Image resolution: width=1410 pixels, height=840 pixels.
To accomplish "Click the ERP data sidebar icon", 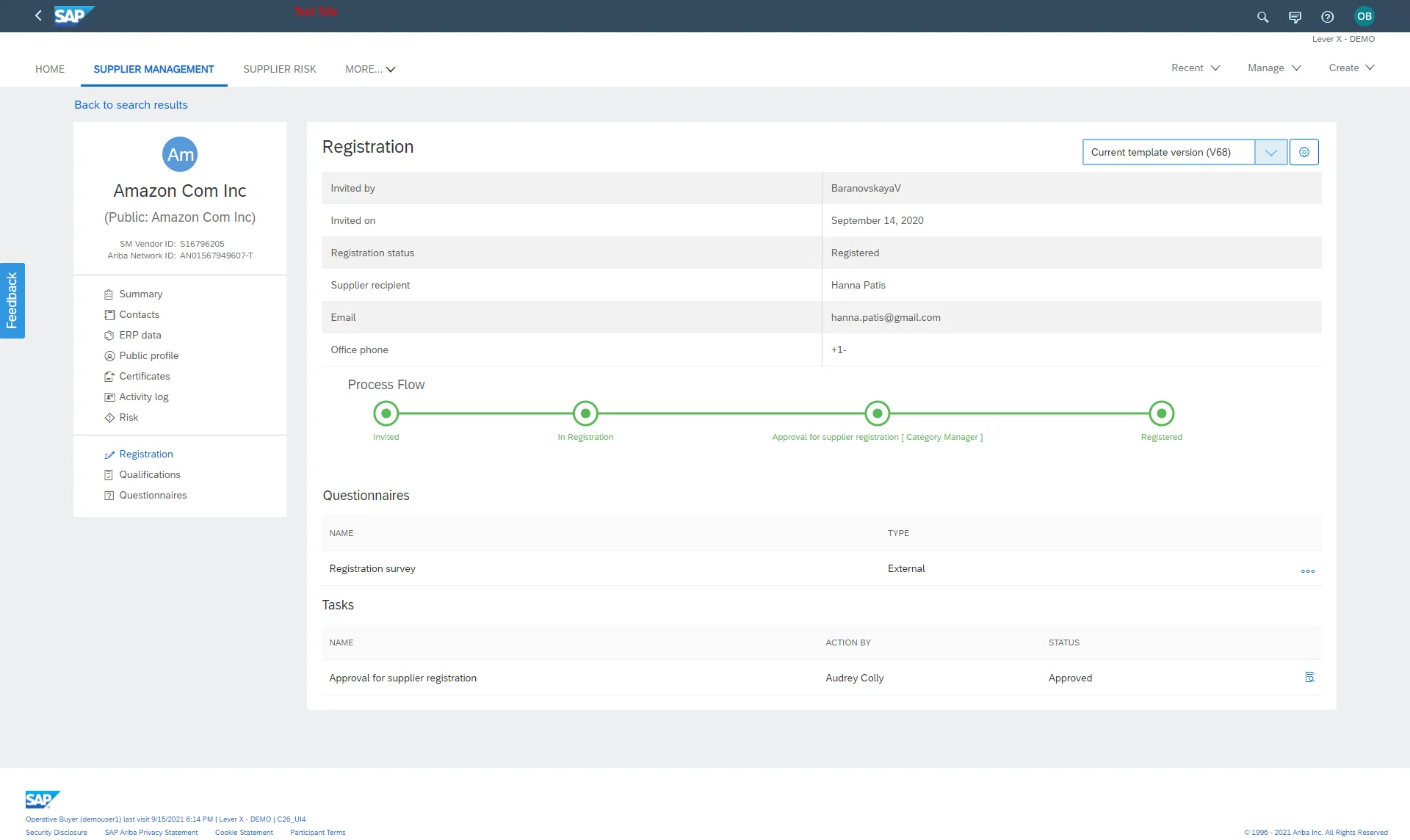I will click(108, 335).
